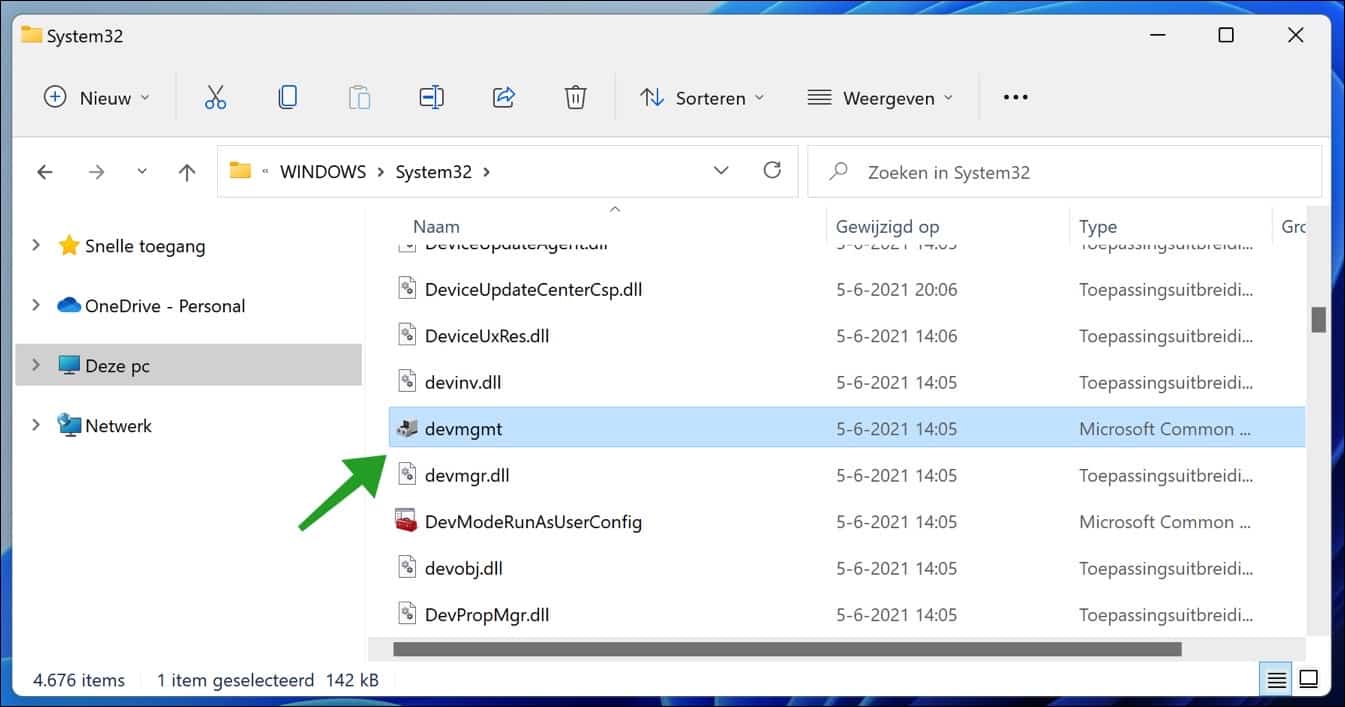
Task: Click Microsoft Common type in devmgmt row
Action: 1165,429
